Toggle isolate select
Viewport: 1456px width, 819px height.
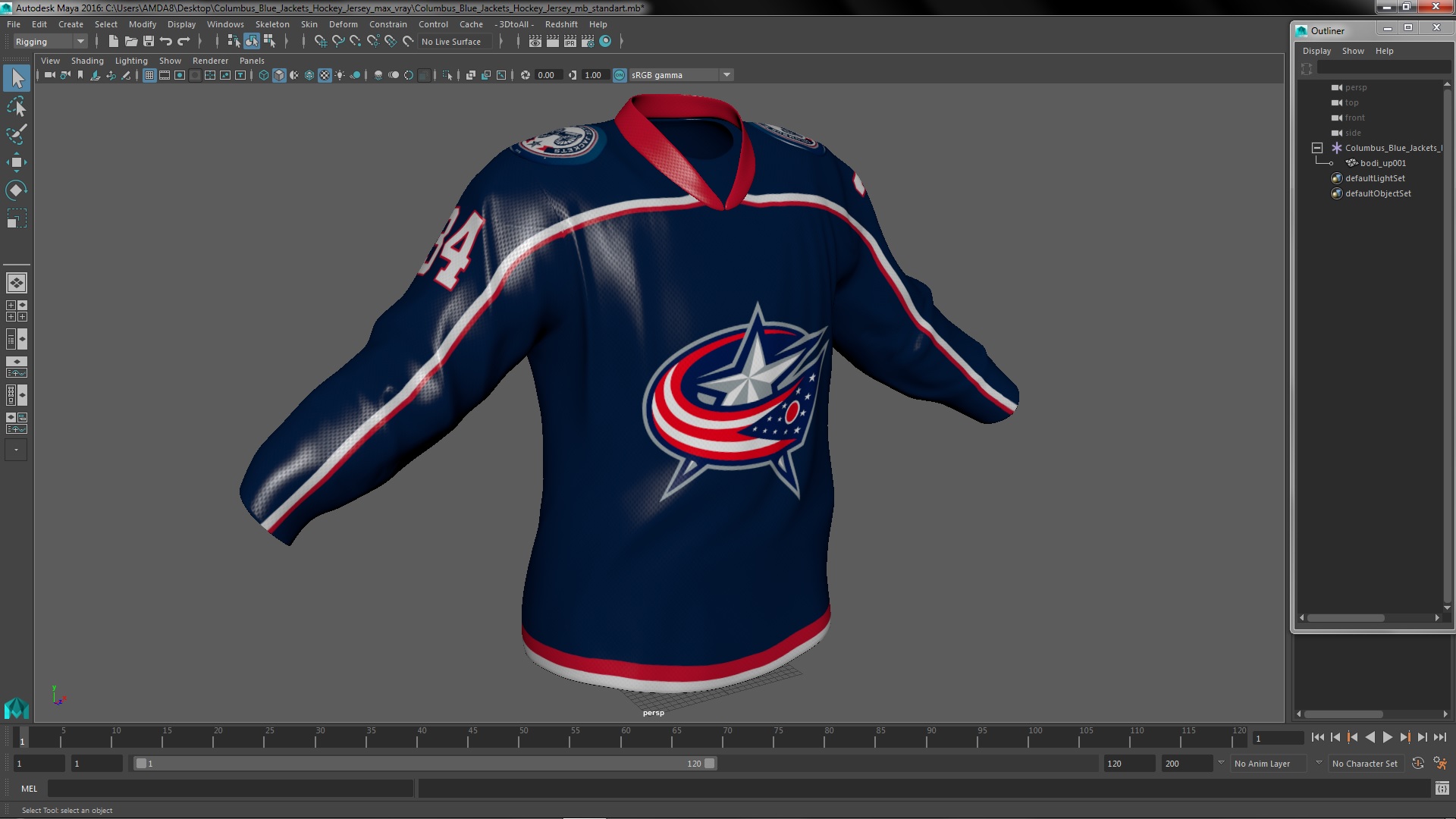coord(447,75)
